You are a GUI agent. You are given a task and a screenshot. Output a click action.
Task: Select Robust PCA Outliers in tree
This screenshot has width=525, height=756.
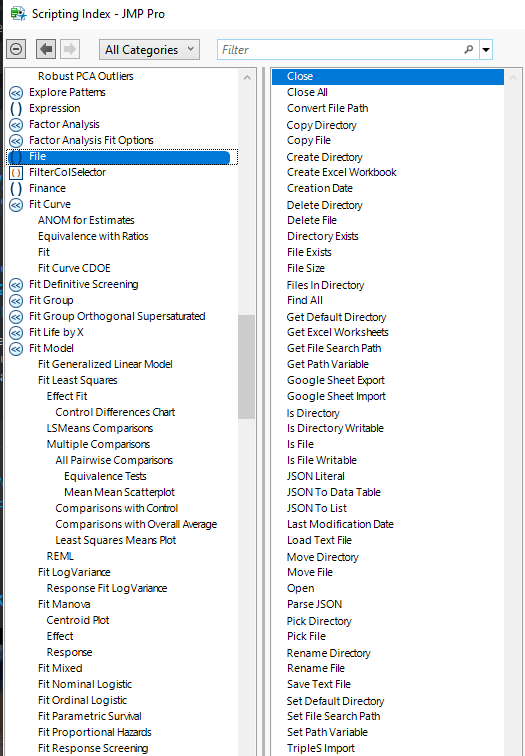(85, 76)
